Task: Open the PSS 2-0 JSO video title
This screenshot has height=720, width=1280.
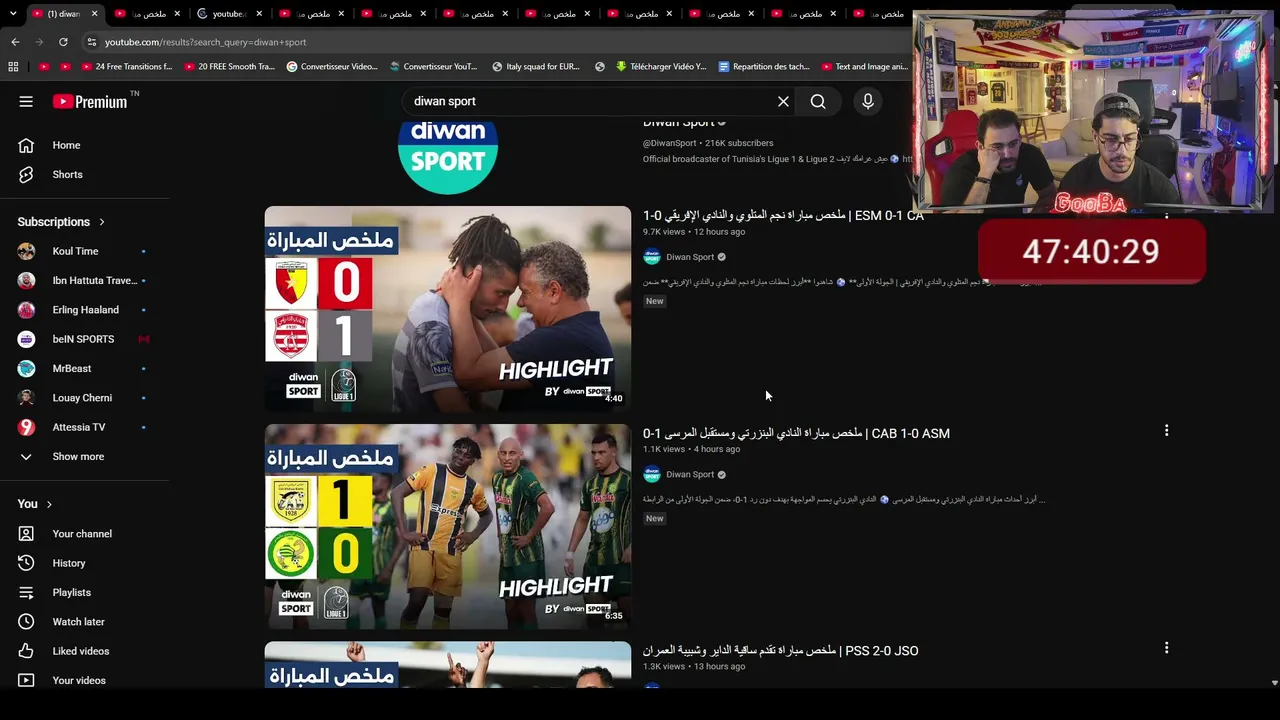Action: (780, 651)
